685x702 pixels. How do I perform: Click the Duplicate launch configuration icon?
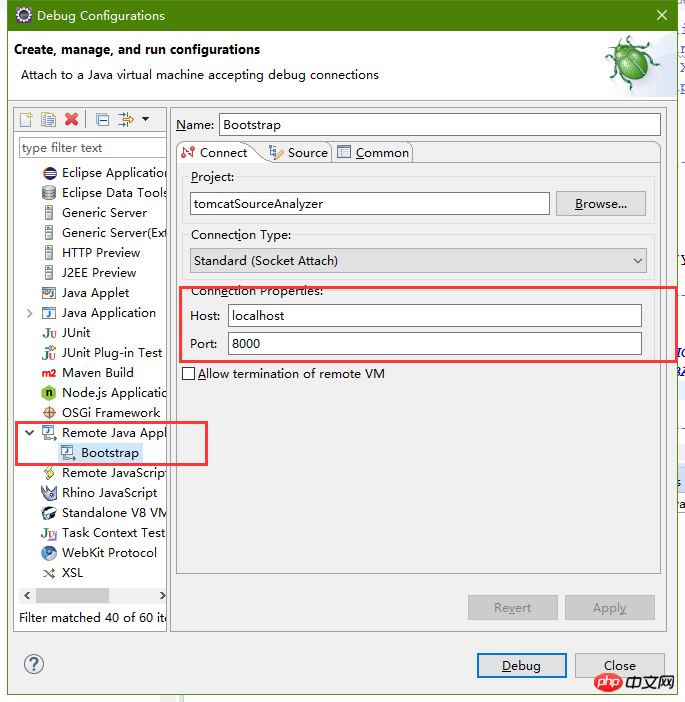tap(48, 120)
